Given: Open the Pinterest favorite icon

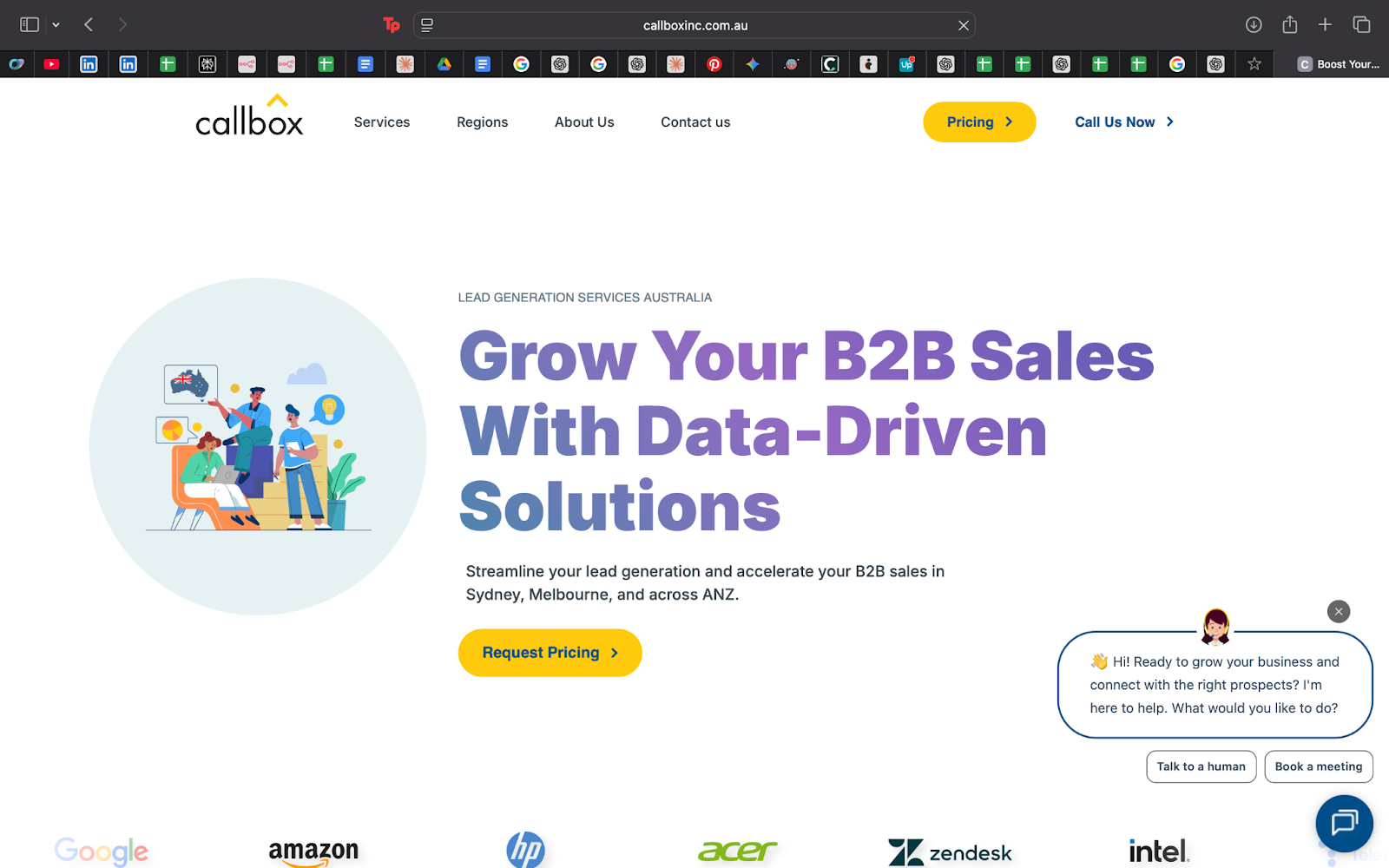Looking at the screenshot, I should tap(714, 64).
